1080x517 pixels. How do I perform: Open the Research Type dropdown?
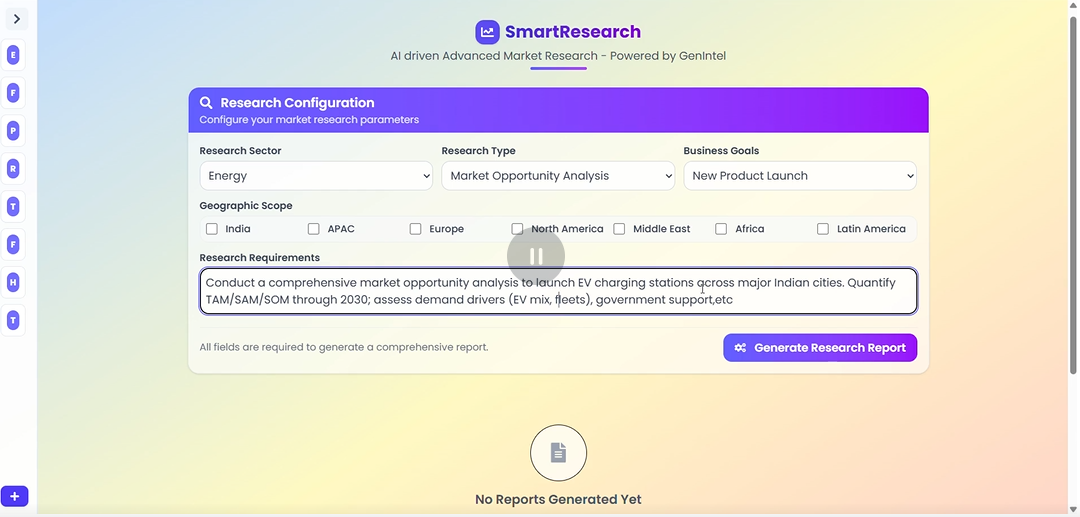point(558,176)
